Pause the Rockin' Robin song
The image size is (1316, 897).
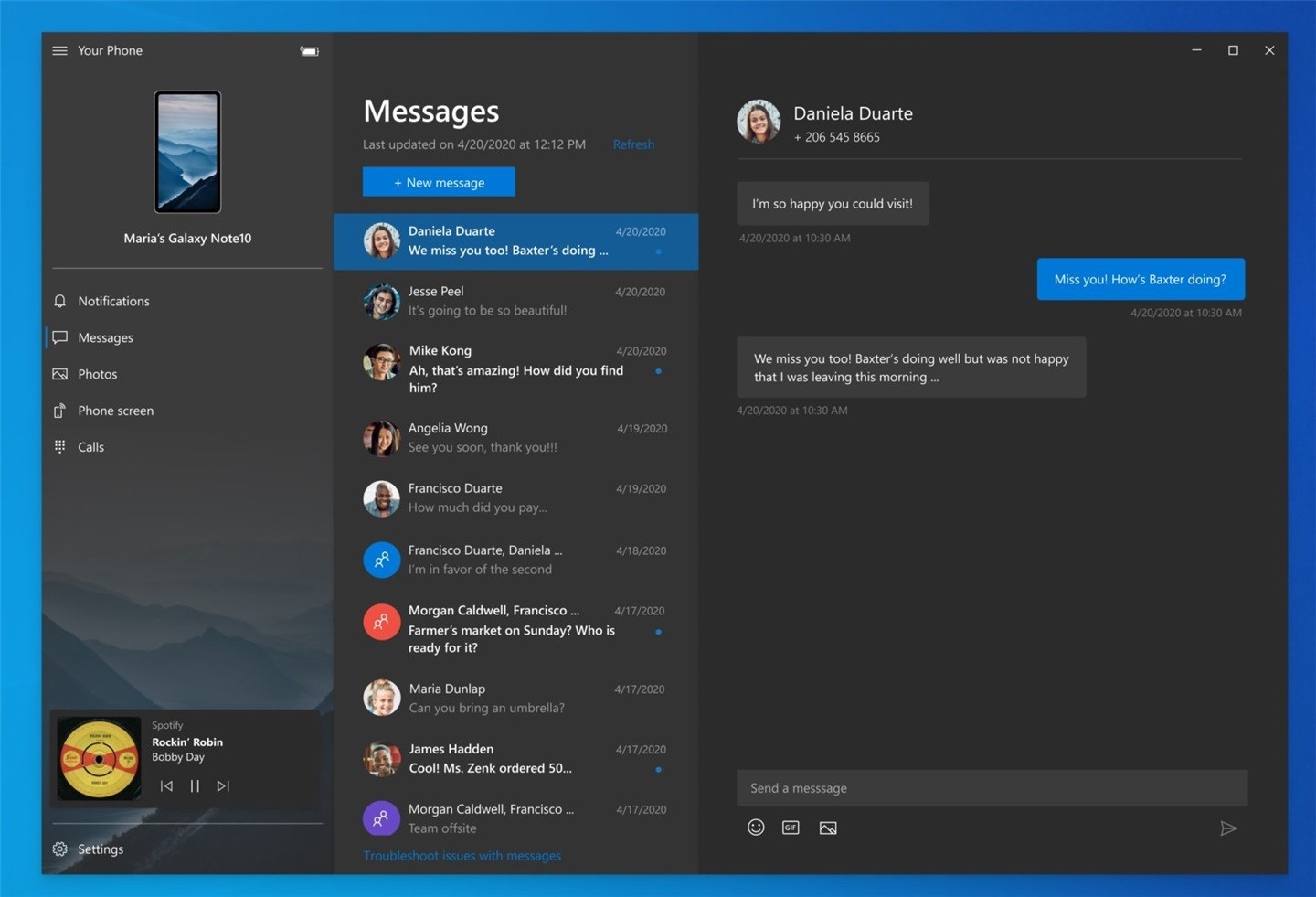195,785
